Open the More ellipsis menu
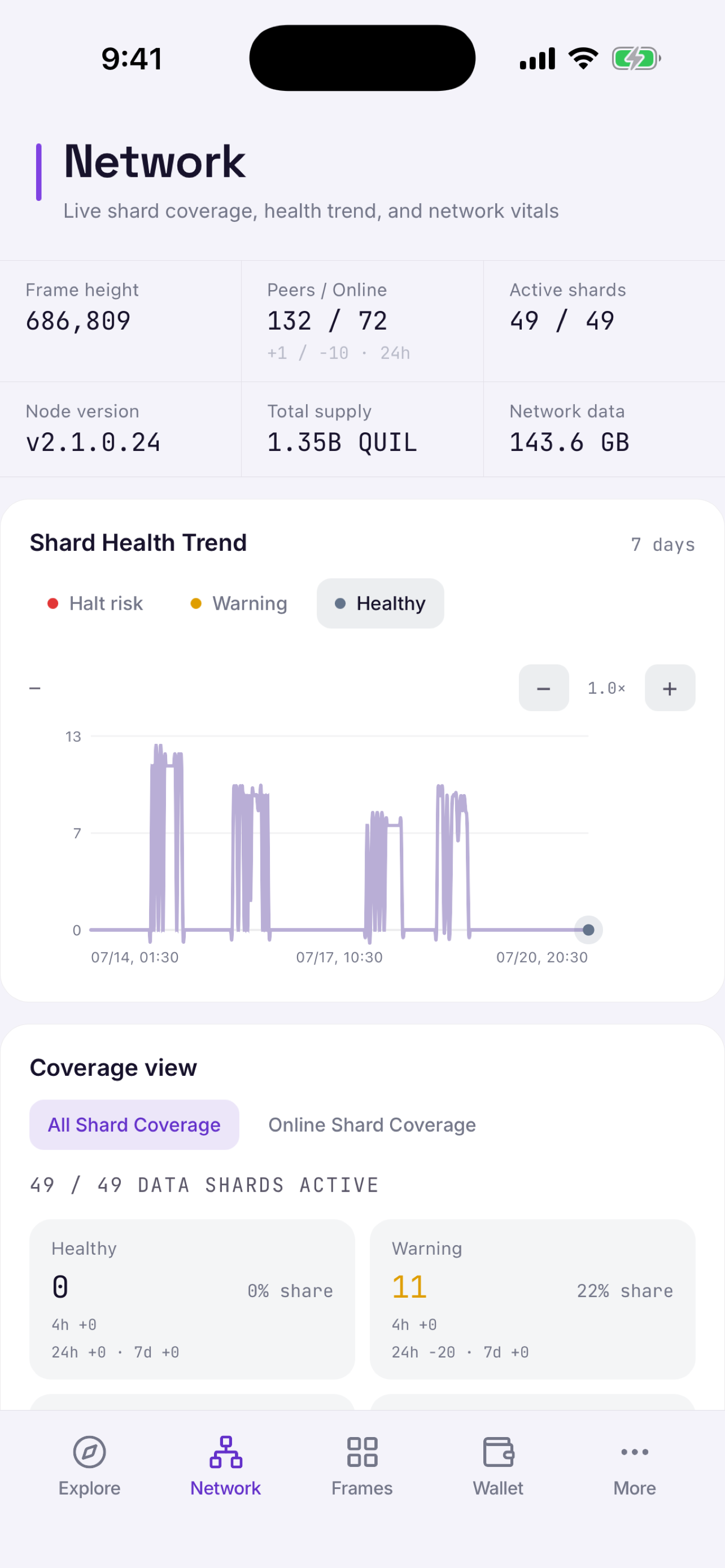The image size is (725, 1568). pyautogui.click(x=634, y=1452)
